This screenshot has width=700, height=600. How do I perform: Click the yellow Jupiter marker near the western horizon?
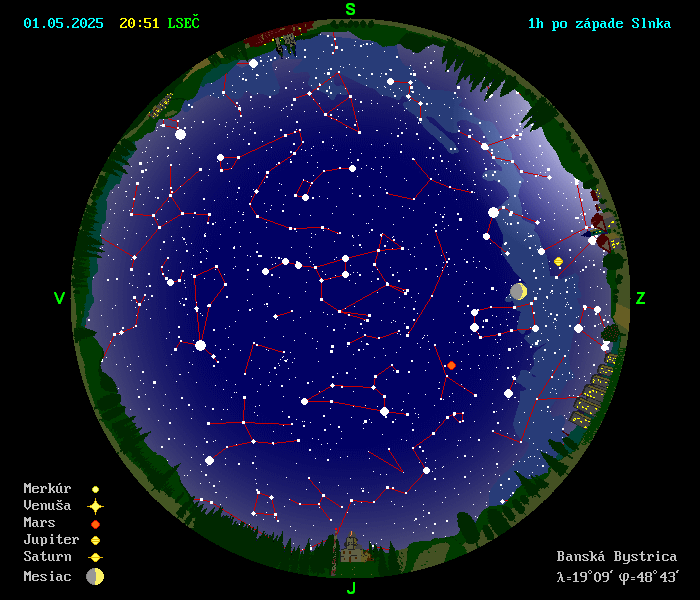[x=558, y=261]
